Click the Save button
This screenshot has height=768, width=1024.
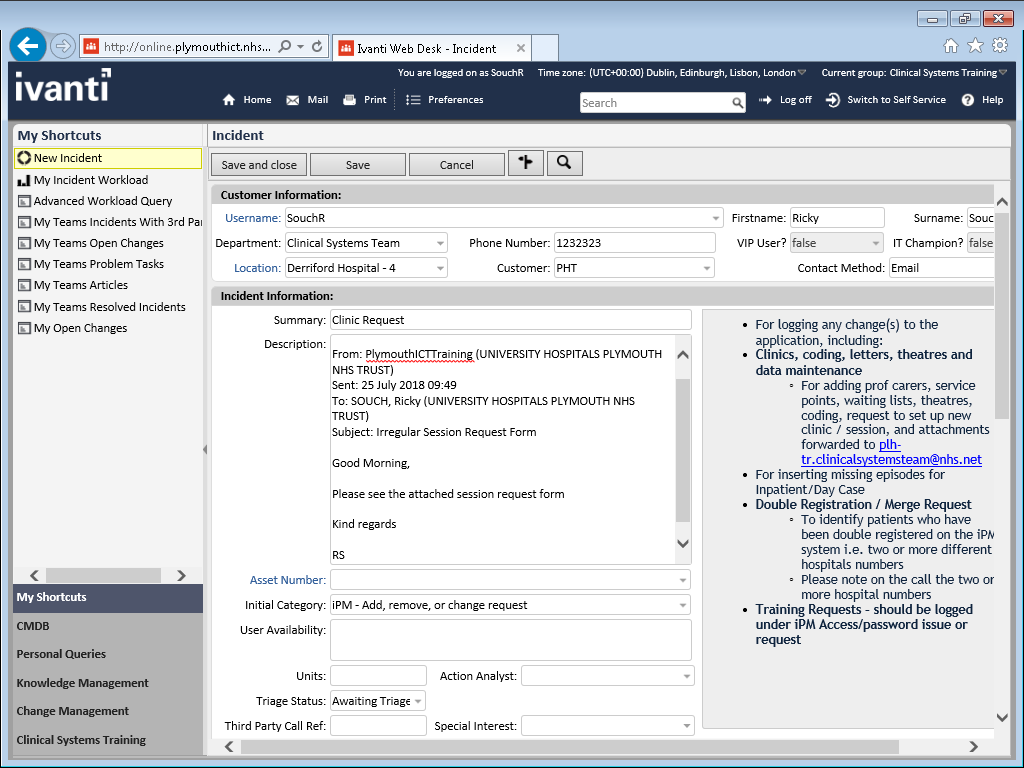click(358, 165)
